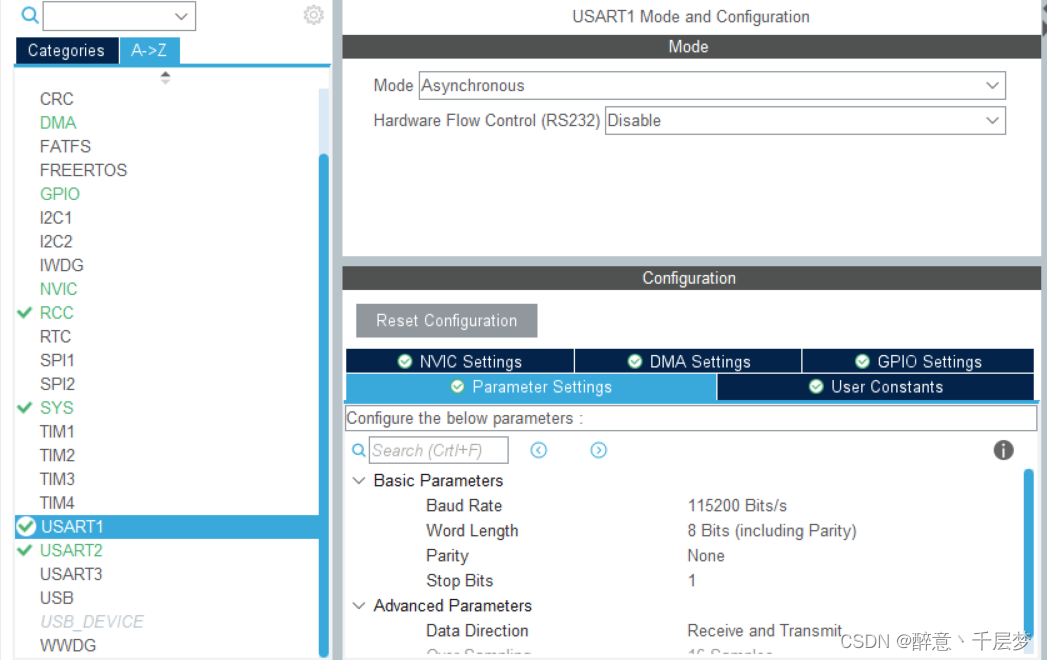Image resolution: width=1047 pixels, height=660 pixels.
Task: Select RCC in the peripheral list
Action: point(57,313)
